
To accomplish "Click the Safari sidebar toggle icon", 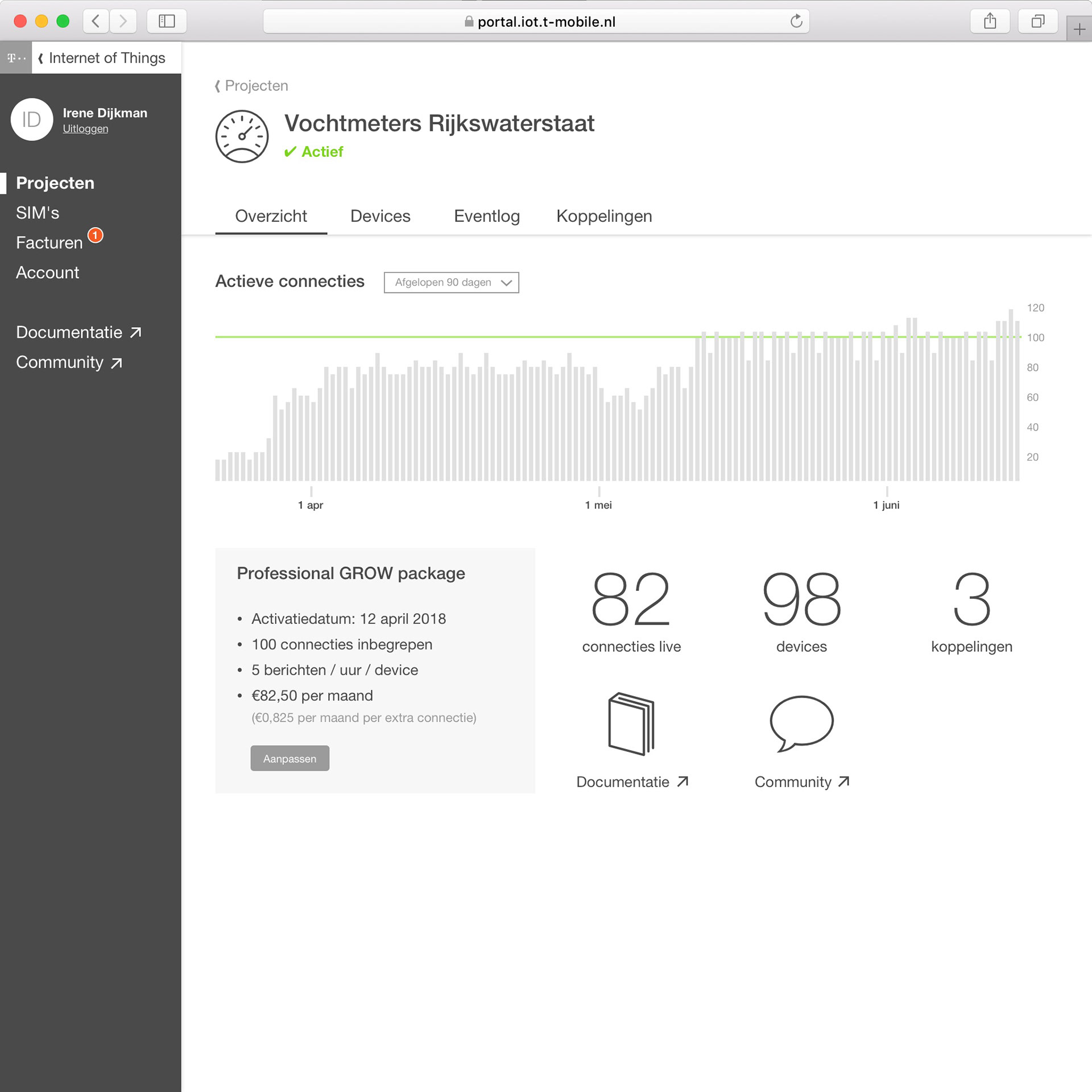I will pyautogui.click(x=167, y=22).
